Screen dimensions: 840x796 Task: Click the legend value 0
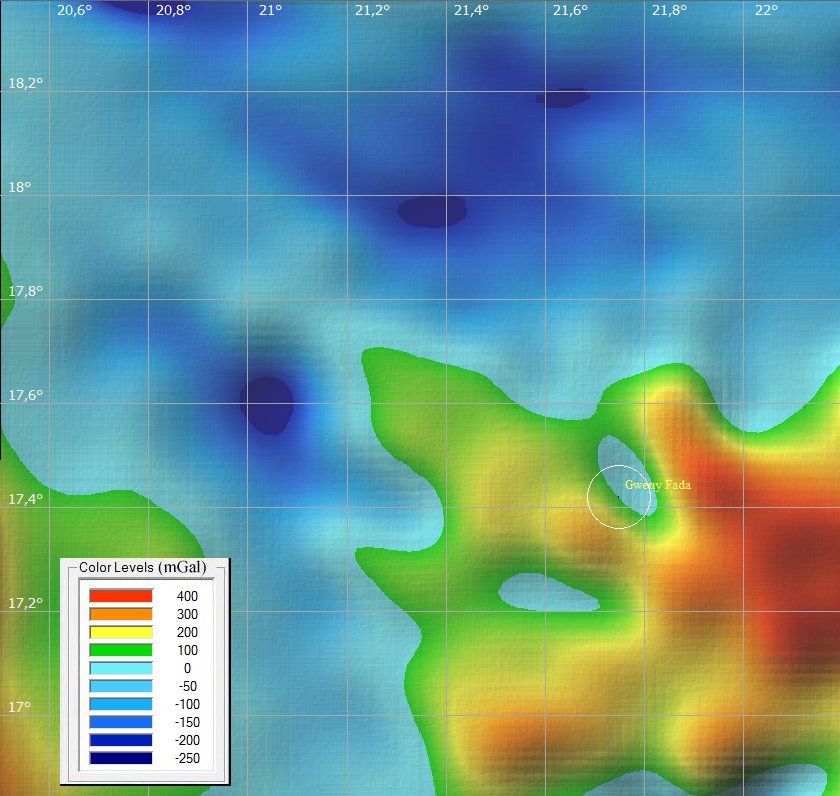pos(188,668)
